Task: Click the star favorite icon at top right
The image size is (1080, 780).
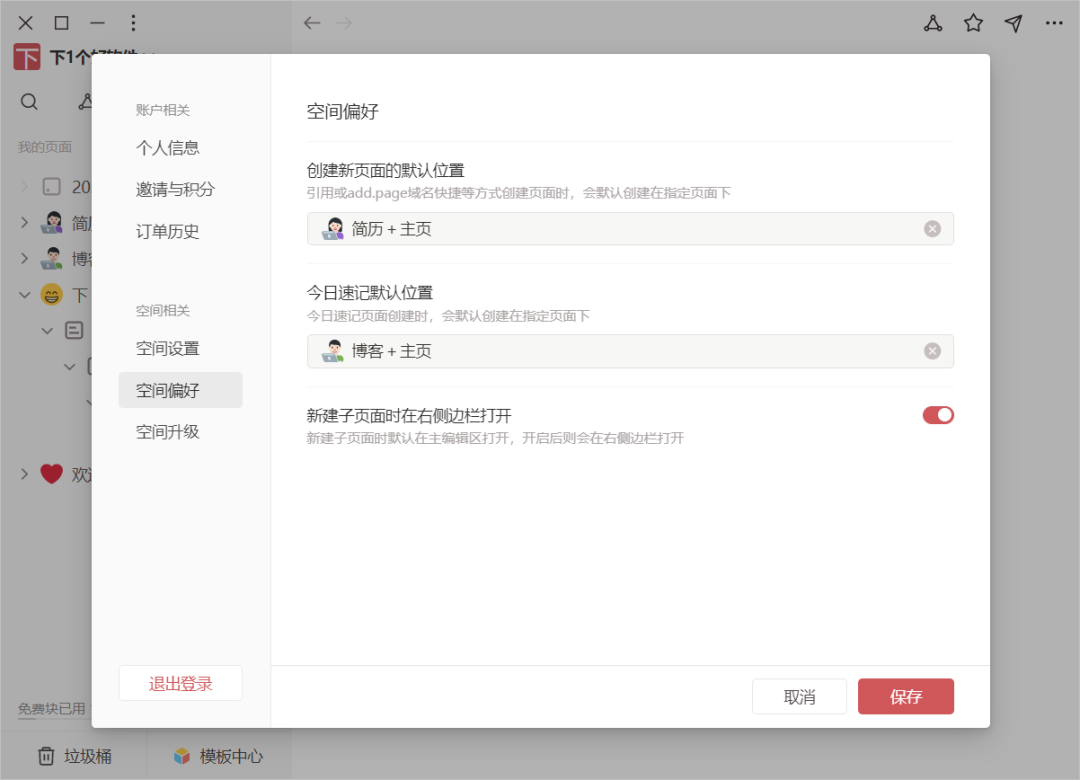Action: [973, 22]
